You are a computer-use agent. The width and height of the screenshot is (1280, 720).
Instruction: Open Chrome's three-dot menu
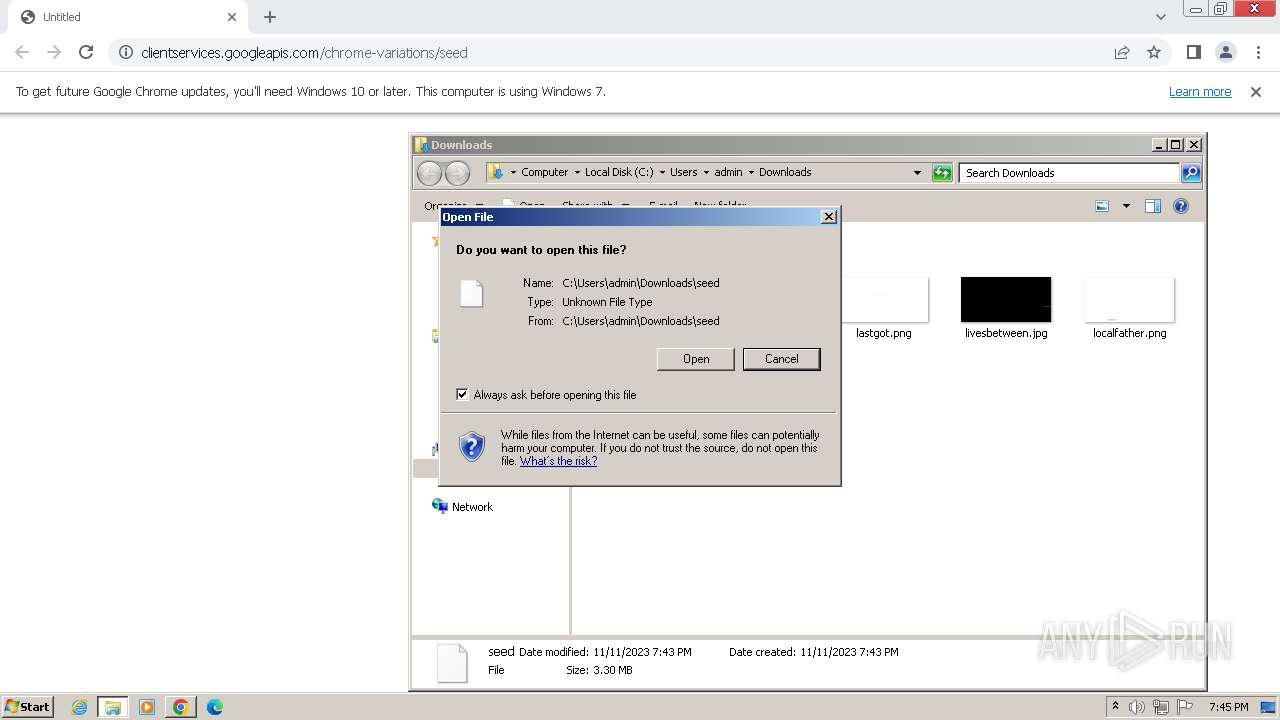[x=1258, y=52]
